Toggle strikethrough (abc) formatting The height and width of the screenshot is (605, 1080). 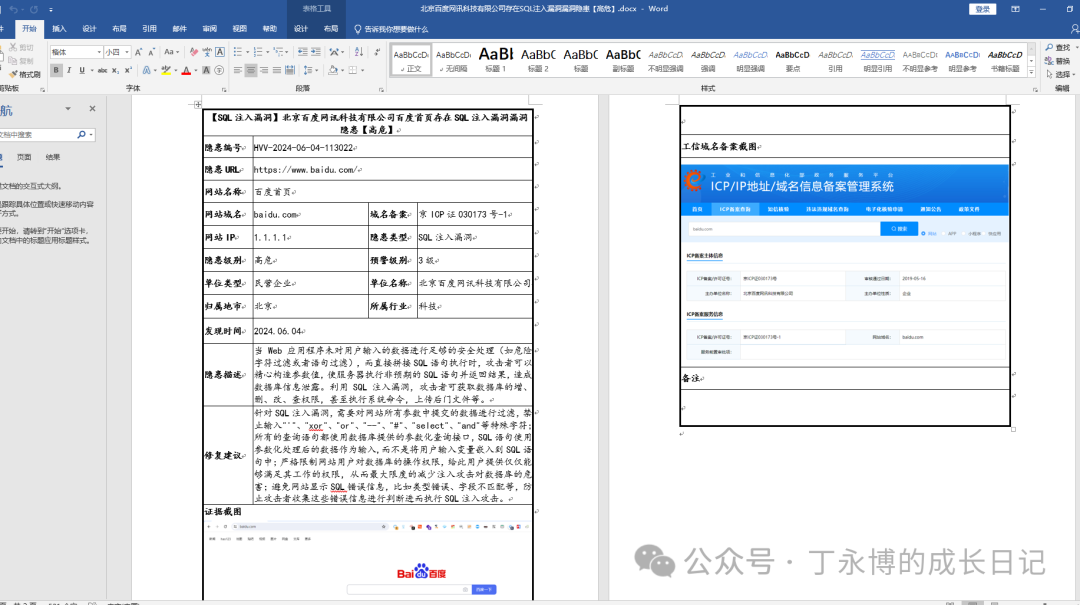pos(102,70)
